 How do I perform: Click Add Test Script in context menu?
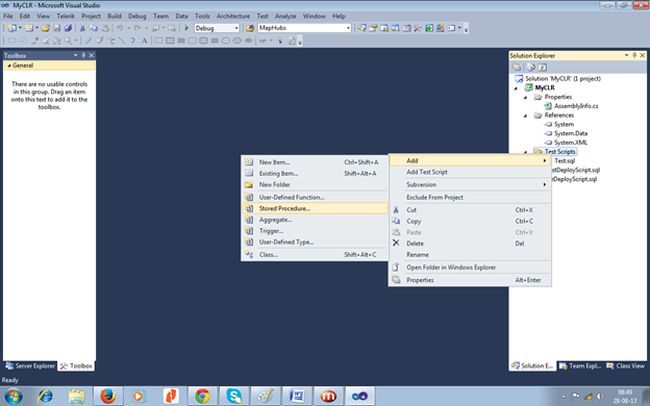coord(470,172)
